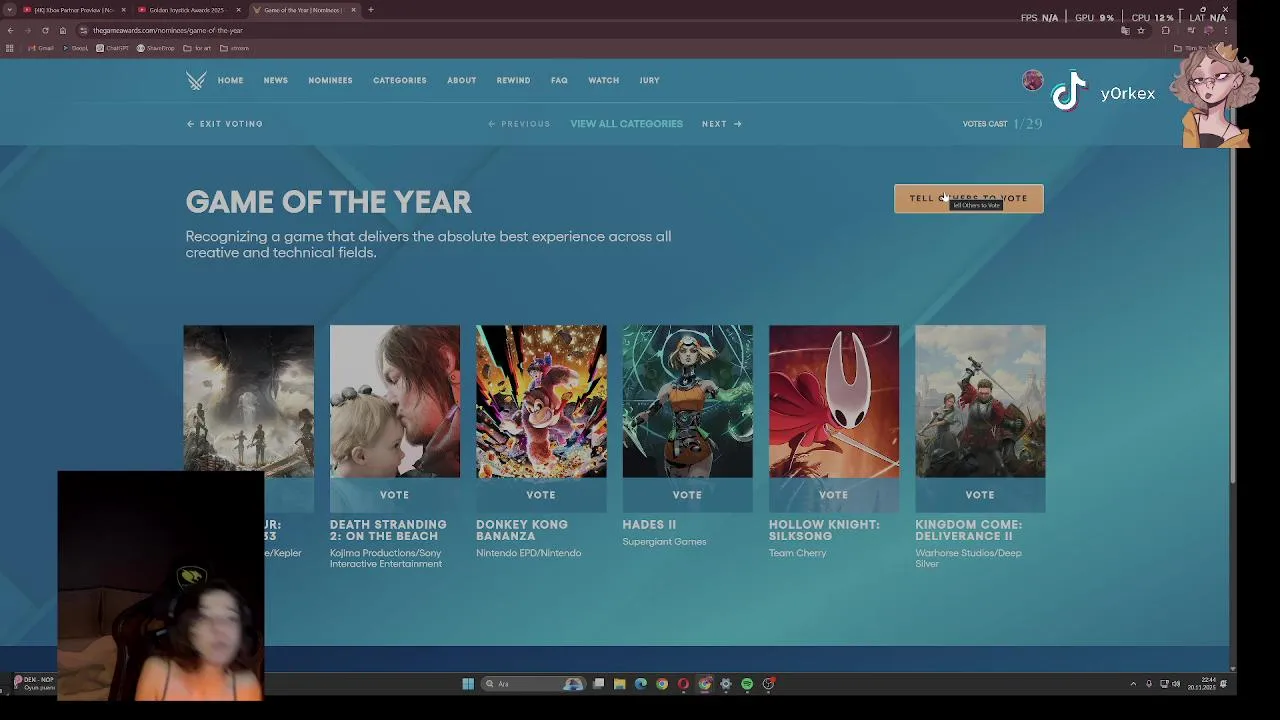The height and width of the screenshot is (720, 1280).
Task: Open the tab search dropdown arrow
Action: tap(9, 10)
